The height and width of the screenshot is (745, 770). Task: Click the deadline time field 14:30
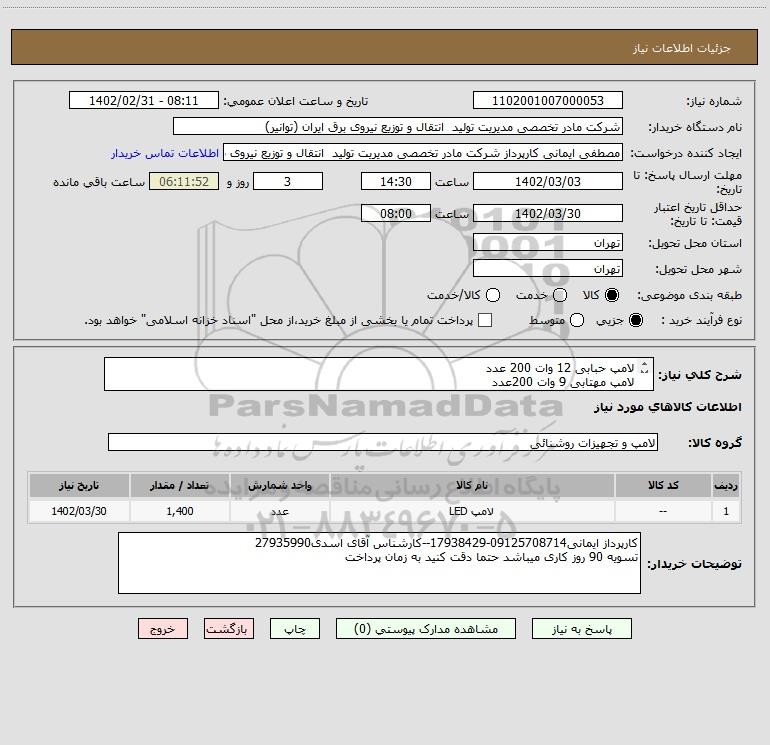[396, 182]
